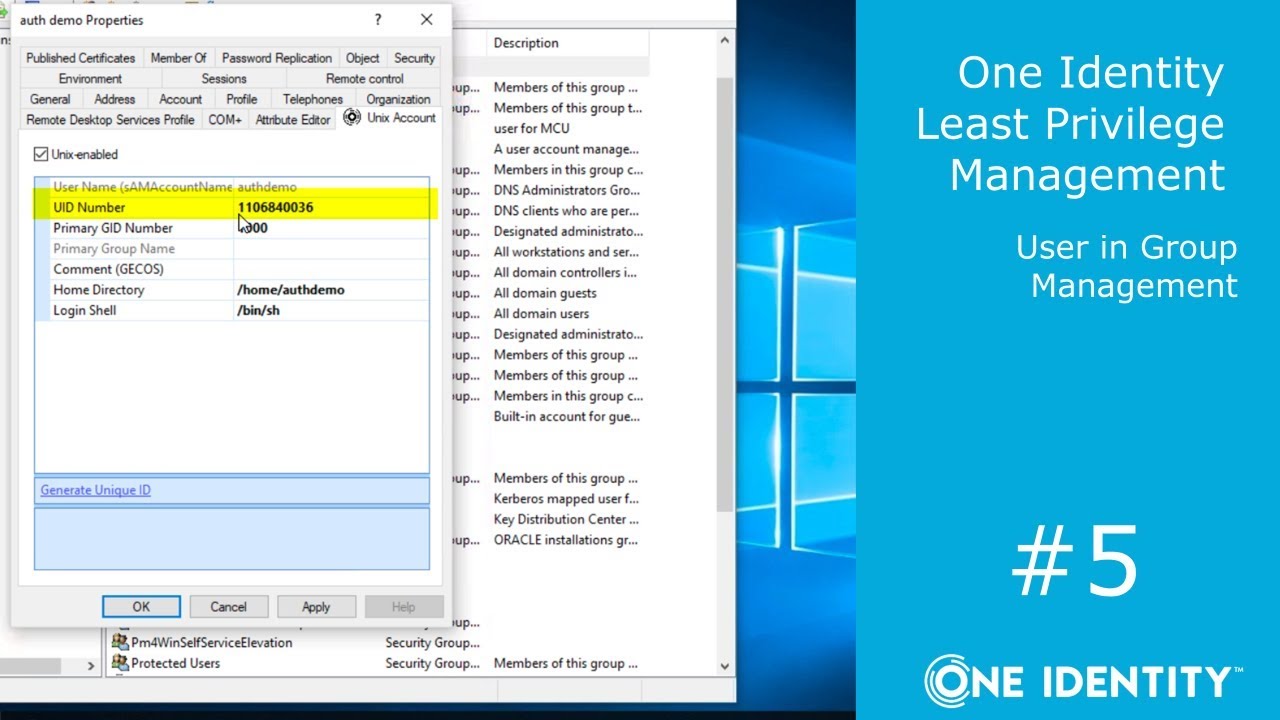This screenshot has width=1280, height=720.
Task: Open the Profile tab
Action: [x=241, y=99]
